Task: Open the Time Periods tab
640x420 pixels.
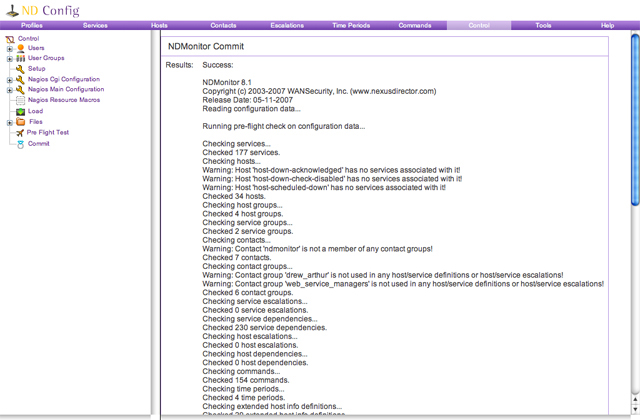Action: point(351,25)
